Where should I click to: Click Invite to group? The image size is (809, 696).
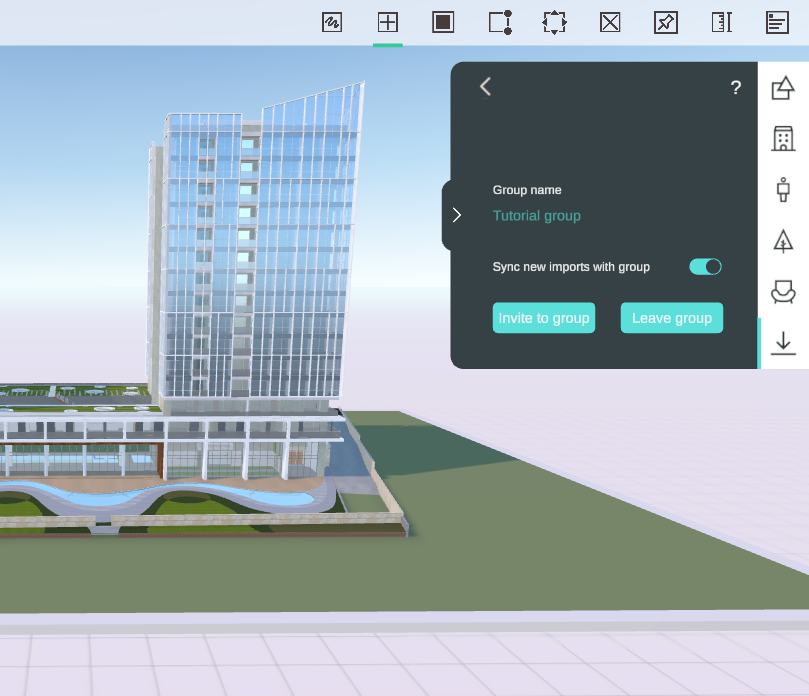pyautogui.click(x=543, y=317)
